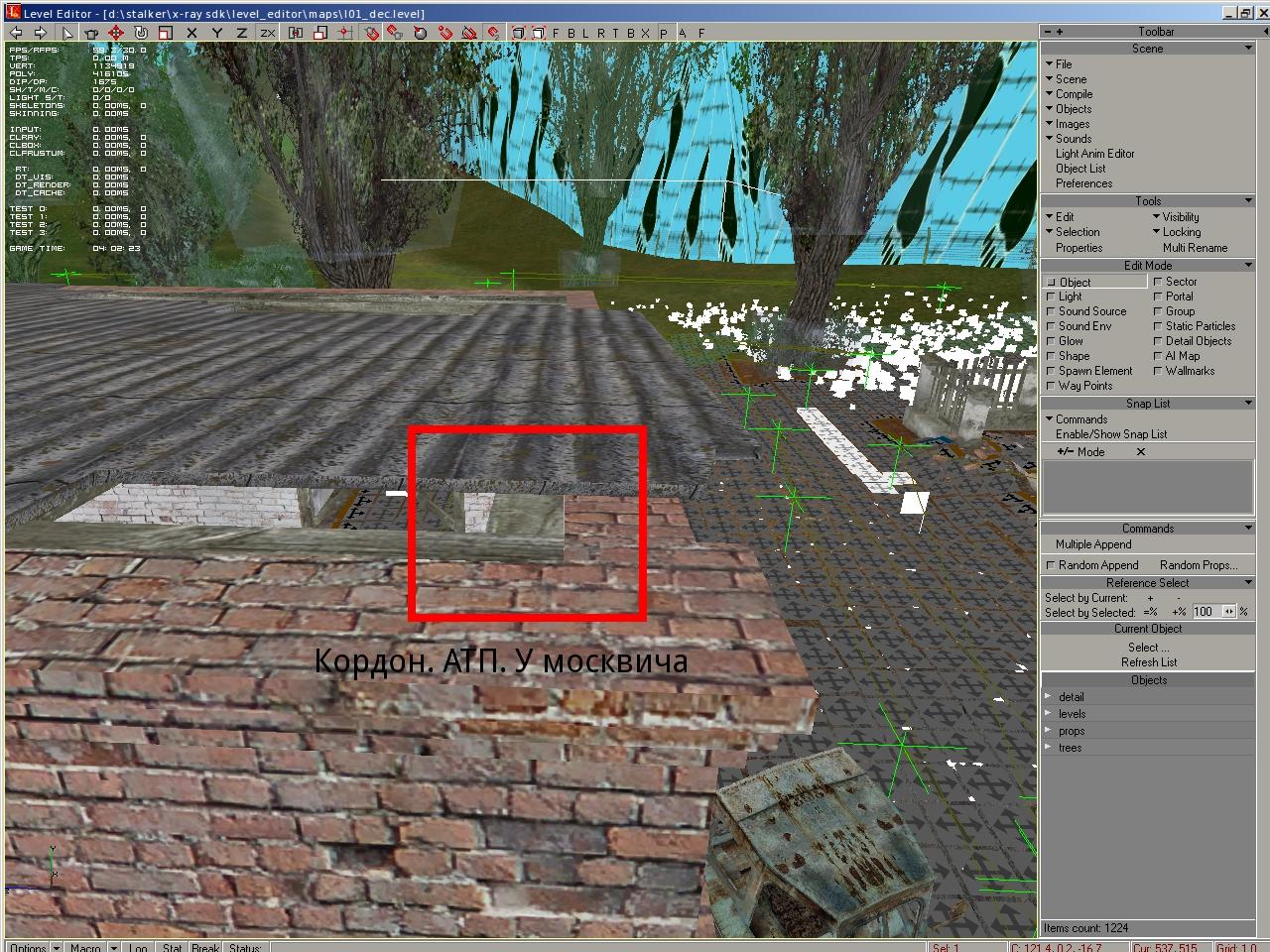The width and height of the screenshot is (1270, 952).
Task: Click the angle snap icon
Action: coord(469,33)
